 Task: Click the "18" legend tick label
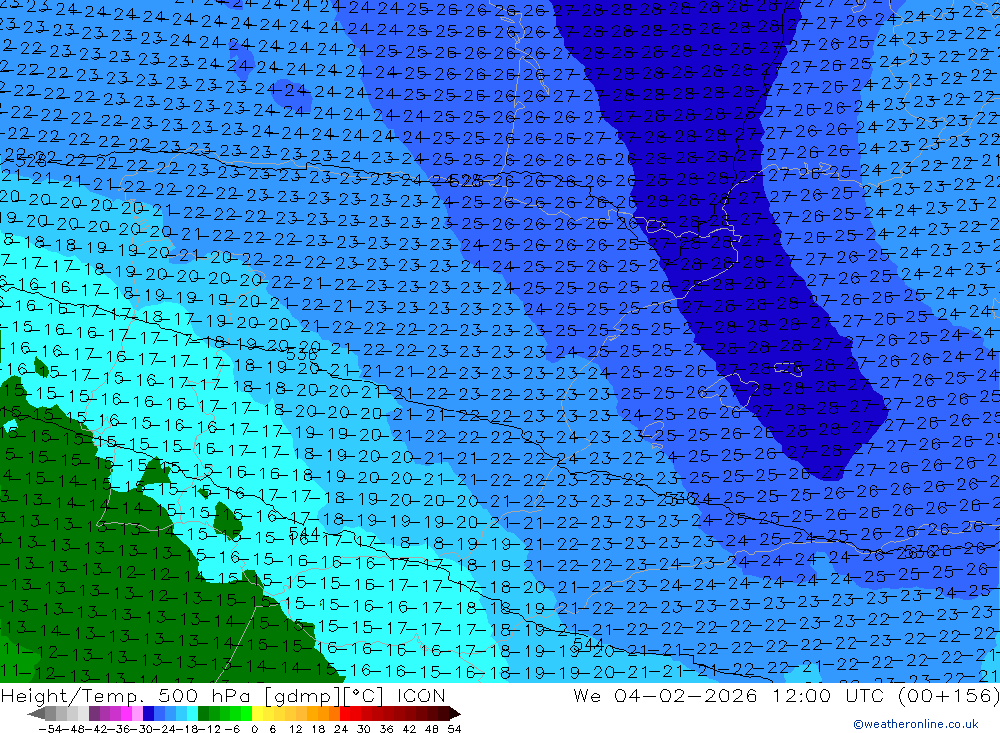[318, 729]
